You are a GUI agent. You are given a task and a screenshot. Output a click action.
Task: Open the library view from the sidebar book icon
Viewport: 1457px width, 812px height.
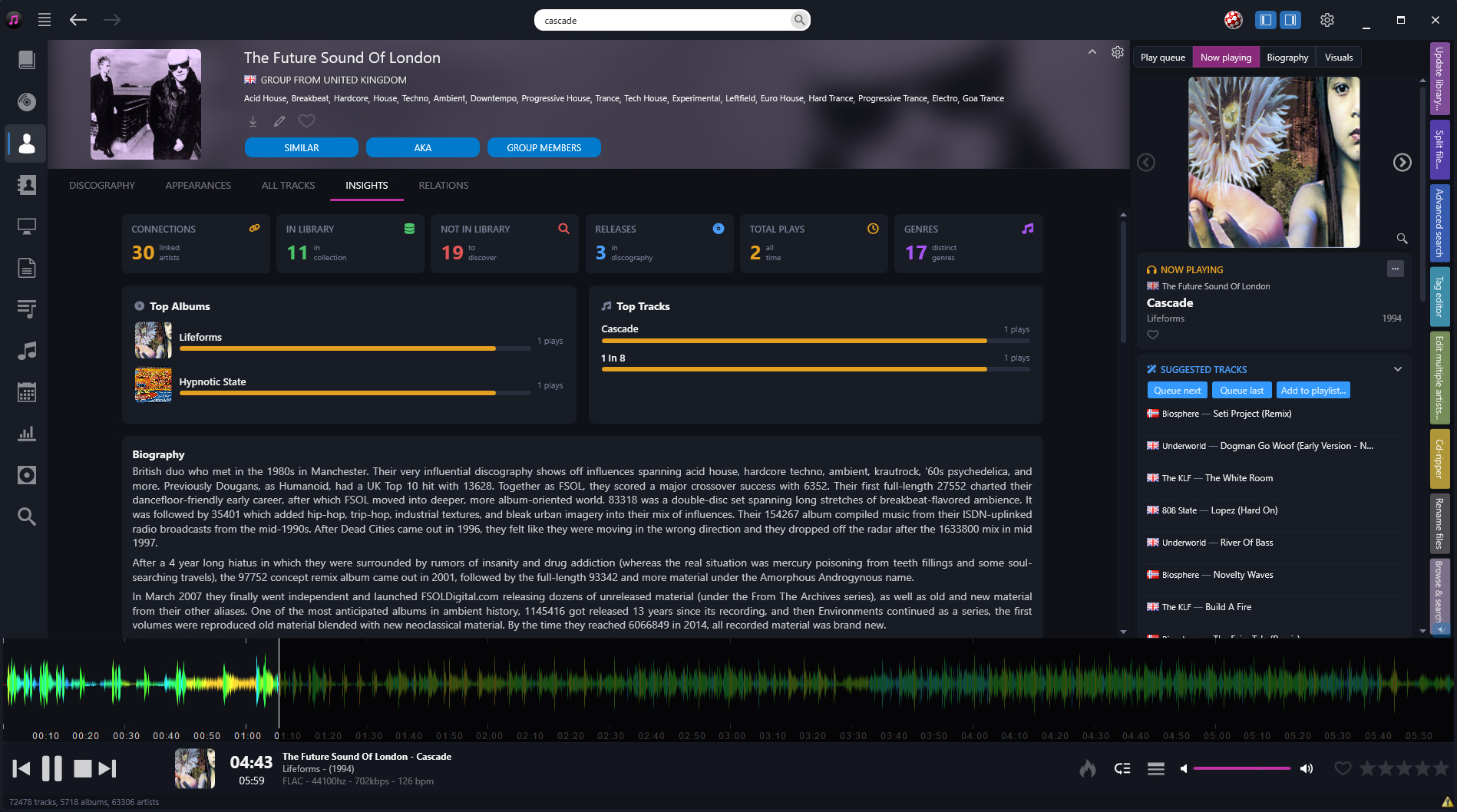pos(27,60)
